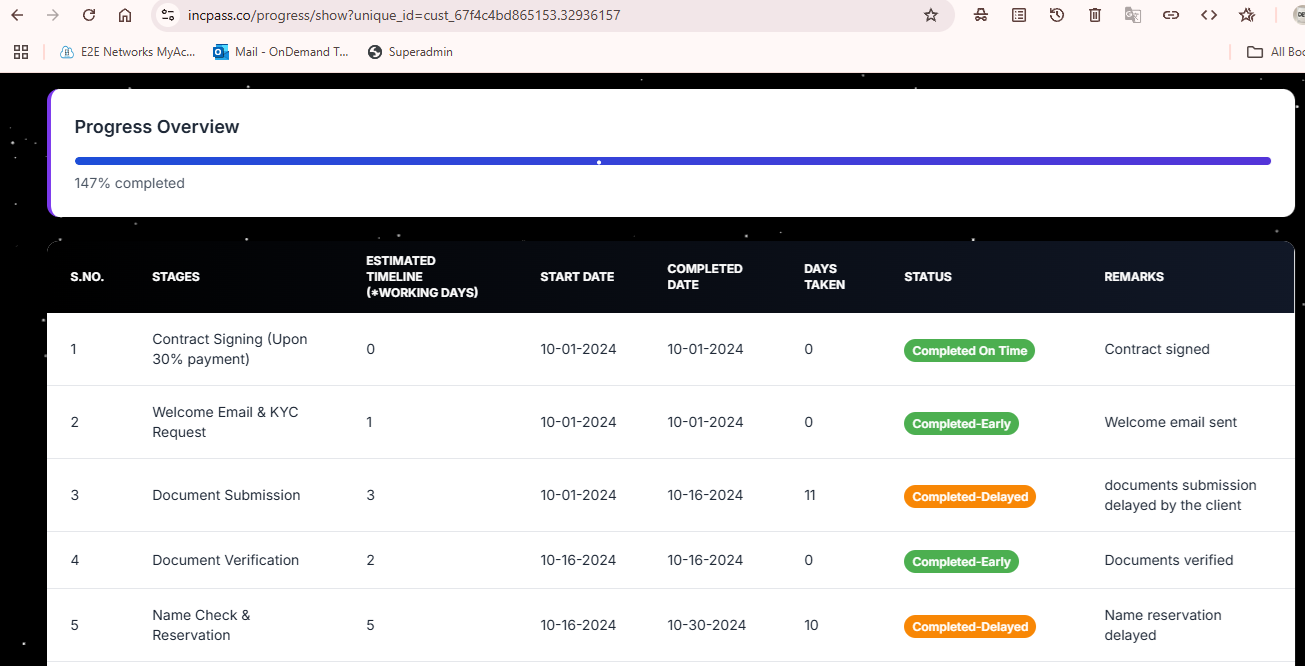Click the DAYS TAKEN column header
The height and width of the screenshot is (666, 1305).
click(825, 277)
